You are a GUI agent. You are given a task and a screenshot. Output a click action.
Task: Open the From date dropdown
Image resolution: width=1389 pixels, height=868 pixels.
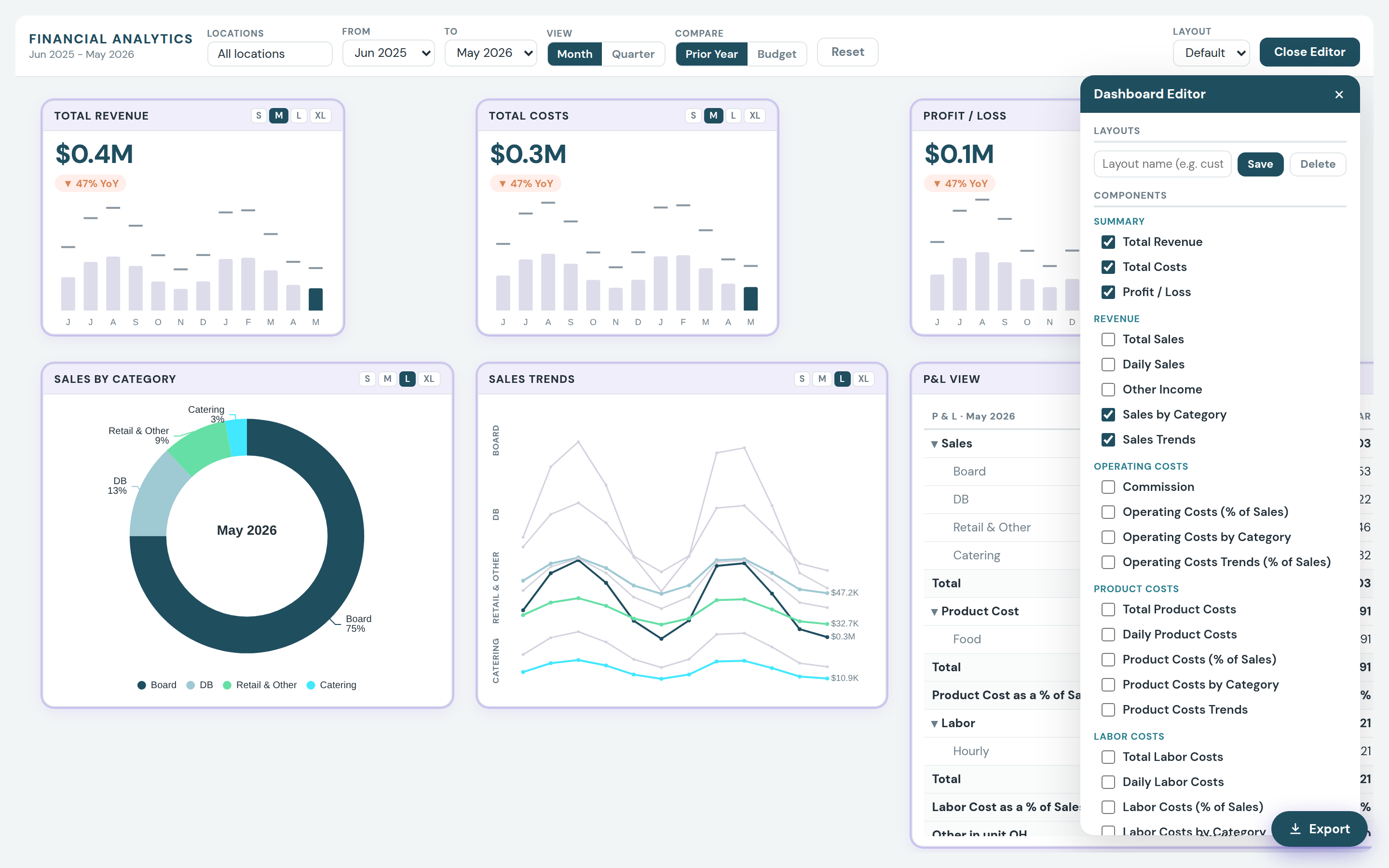(389, 53)
